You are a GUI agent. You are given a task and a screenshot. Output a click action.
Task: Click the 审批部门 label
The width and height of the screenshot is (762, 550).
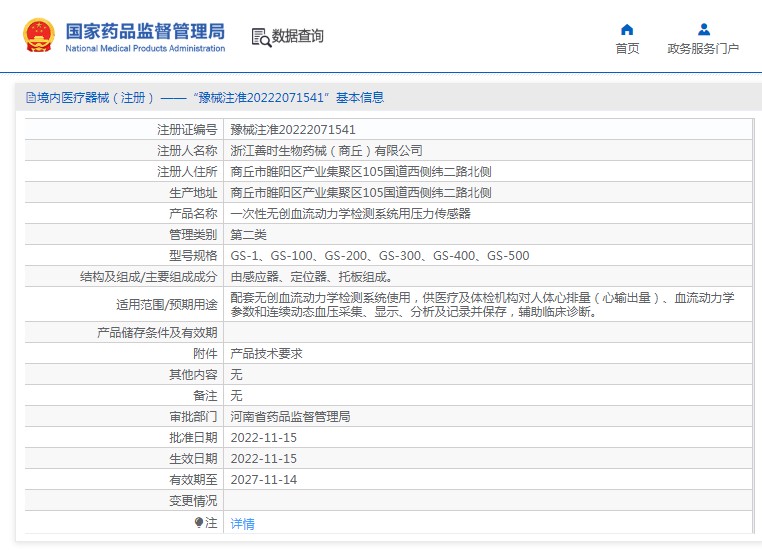[193, 416]
